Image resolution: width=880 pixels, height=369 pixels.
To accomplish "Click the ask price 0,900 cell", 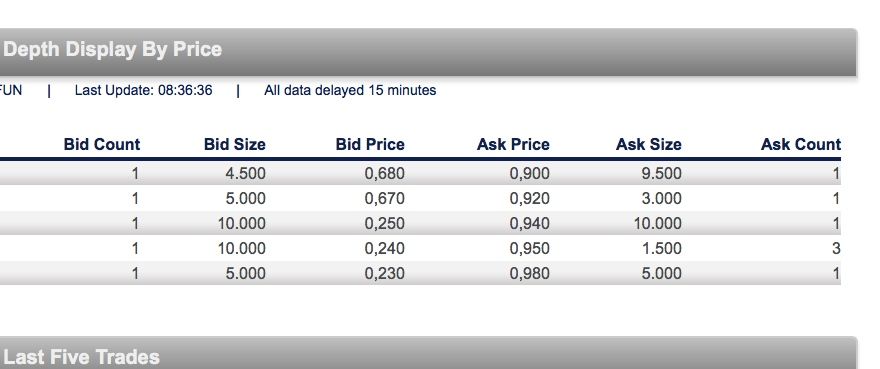I will (x=529, y=174).
